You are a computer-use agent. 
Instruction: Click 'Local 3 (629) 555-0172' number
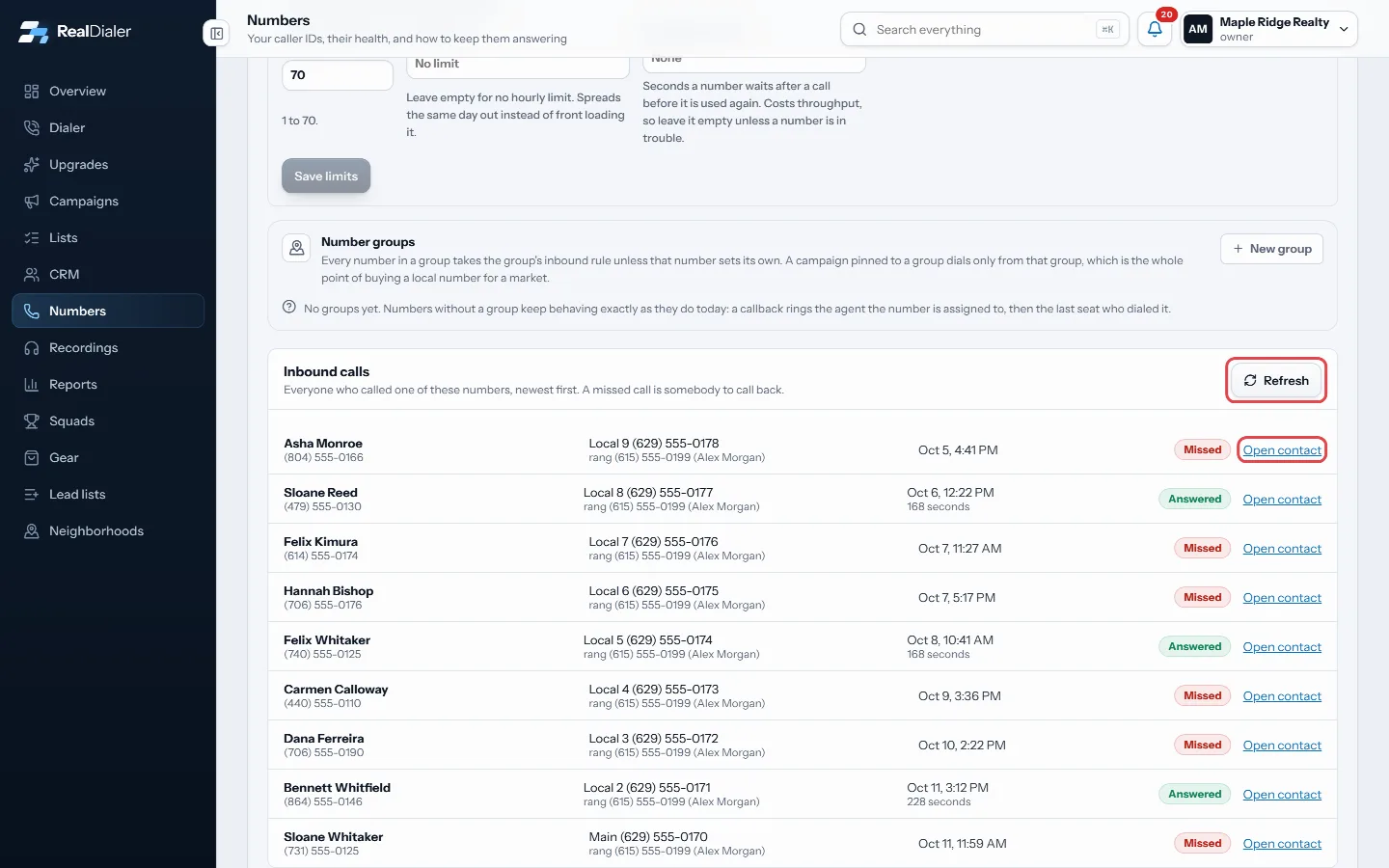tap(653, 739)
